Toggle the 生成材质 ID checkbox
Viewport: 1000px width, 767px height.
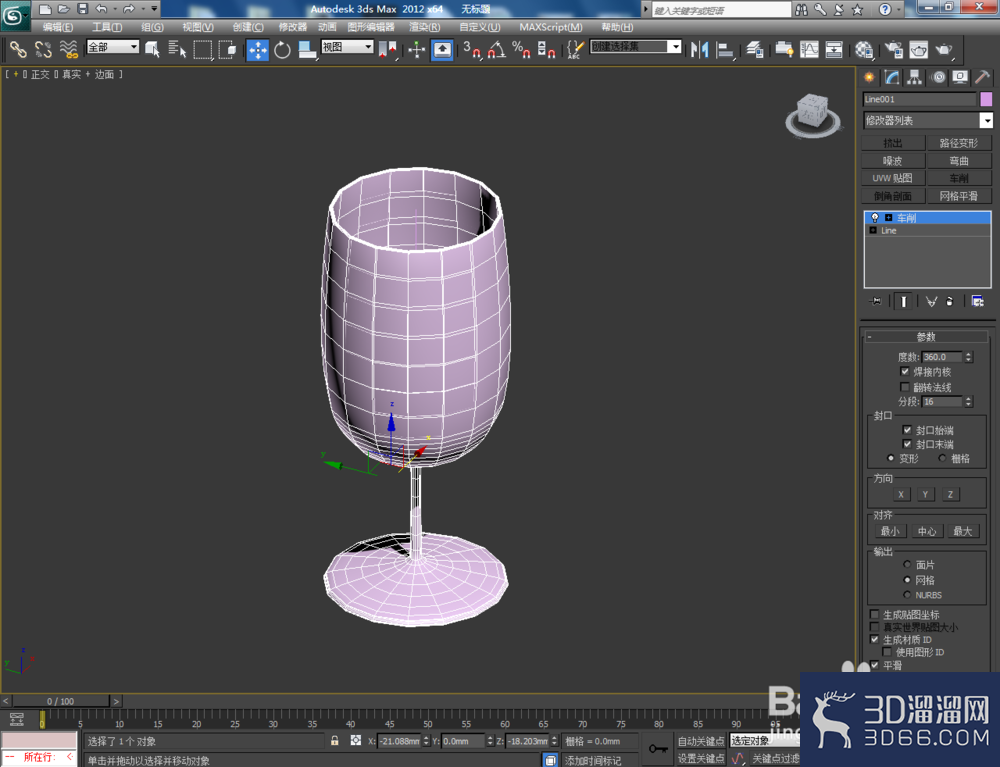coord(874,639)
